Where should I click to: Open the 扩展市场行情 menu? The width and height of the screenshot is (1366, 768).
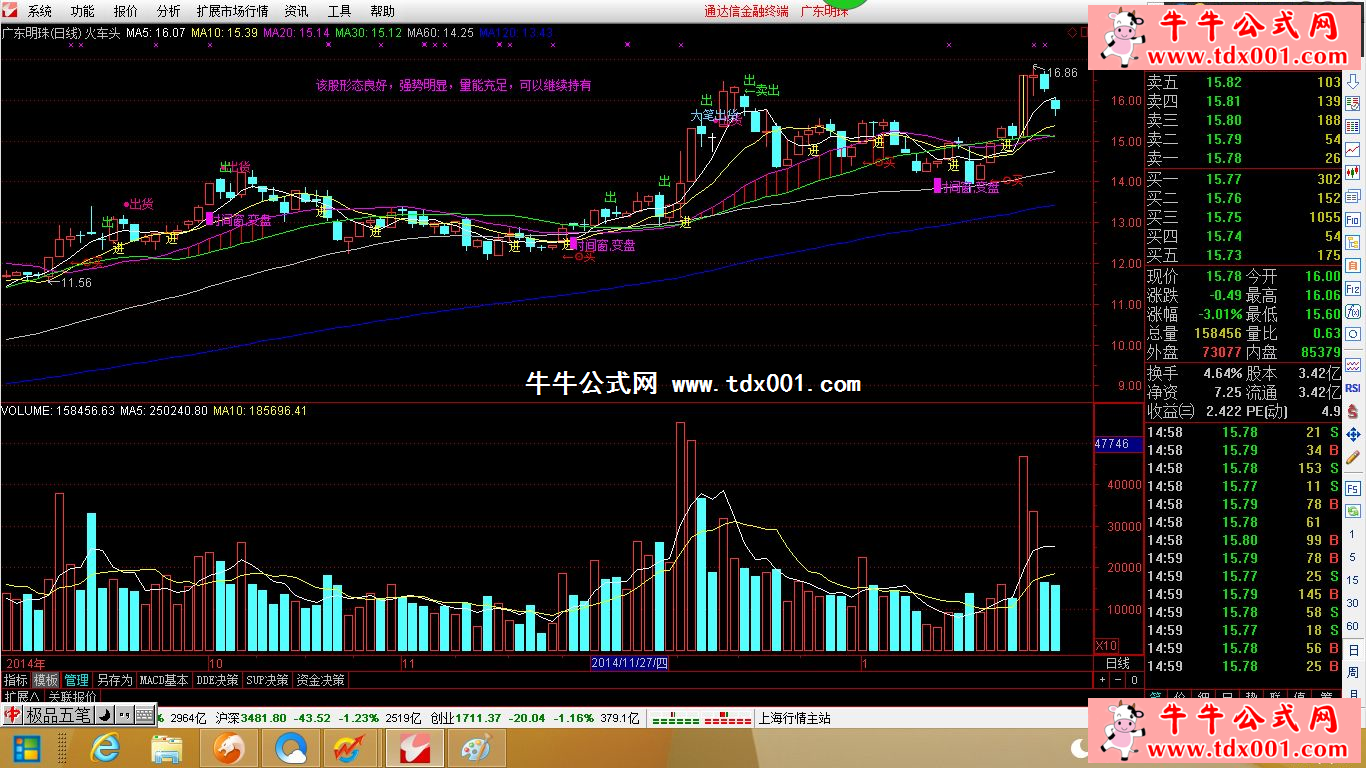(232, 11)
